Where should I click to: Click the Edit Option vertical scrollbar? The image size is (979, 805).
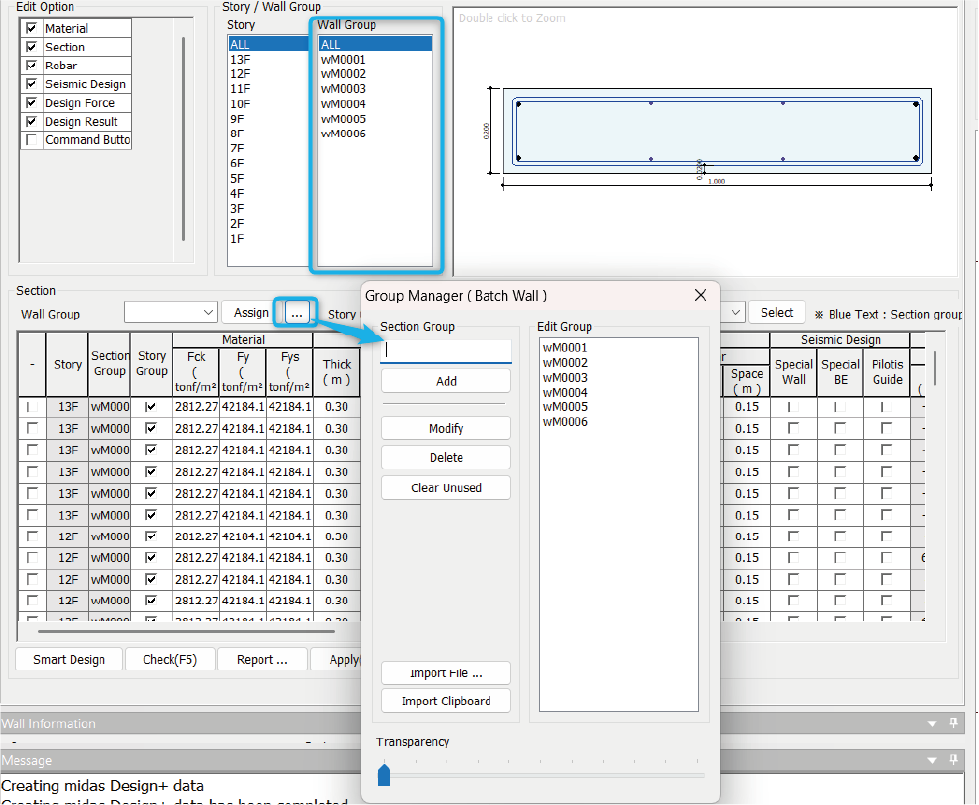[183, 139]
